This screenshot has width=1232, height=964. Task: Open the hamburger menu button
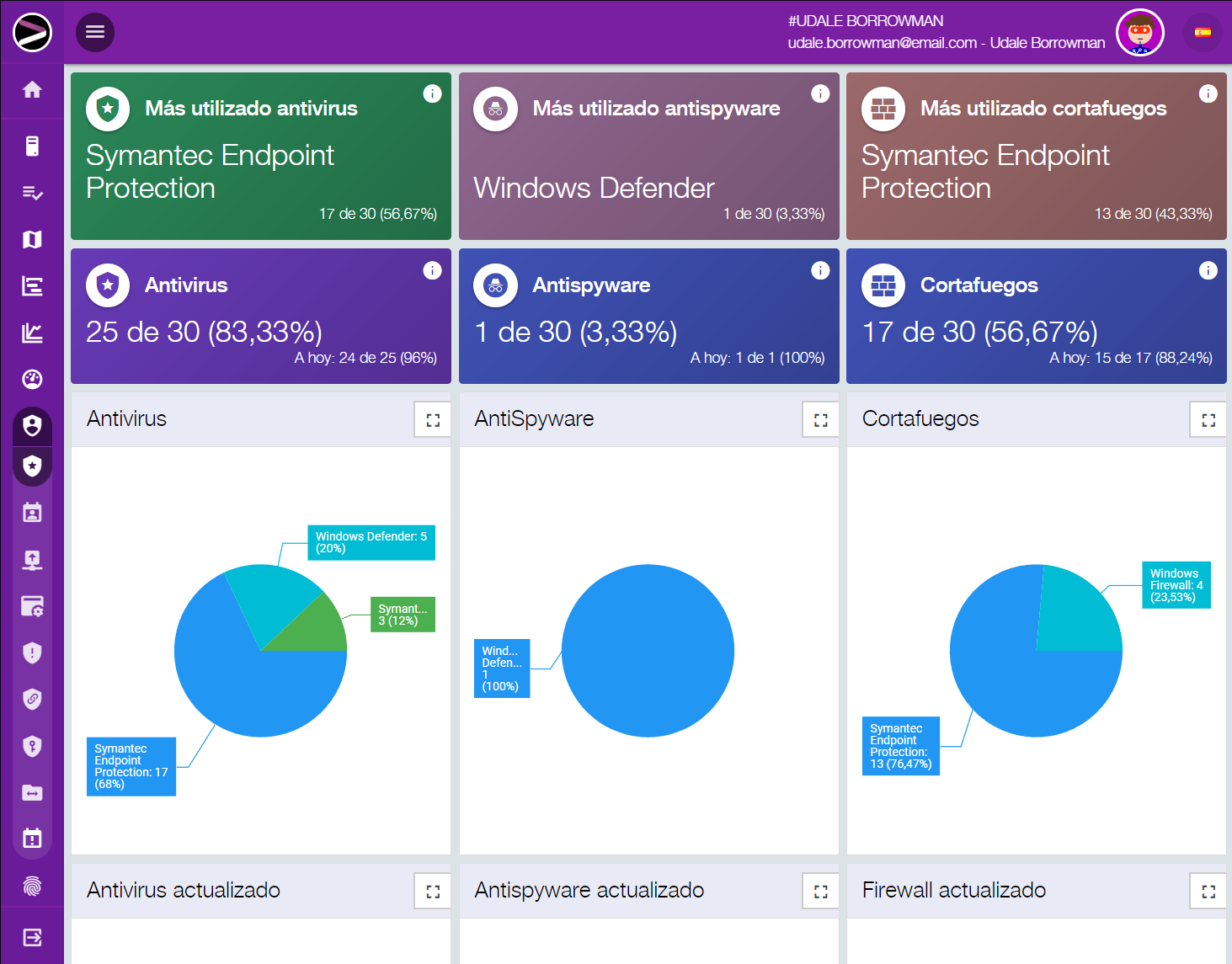95,32
